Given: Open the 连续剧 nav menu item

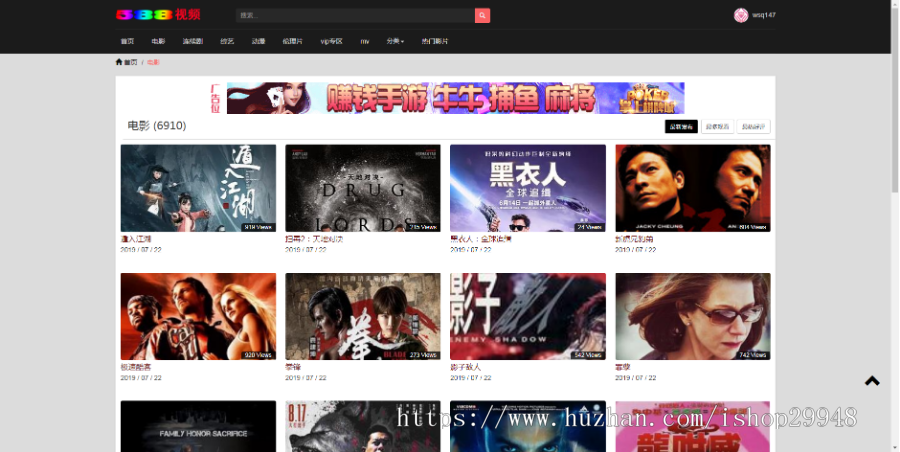Looking at the screenshot, I should coord(193,41).
